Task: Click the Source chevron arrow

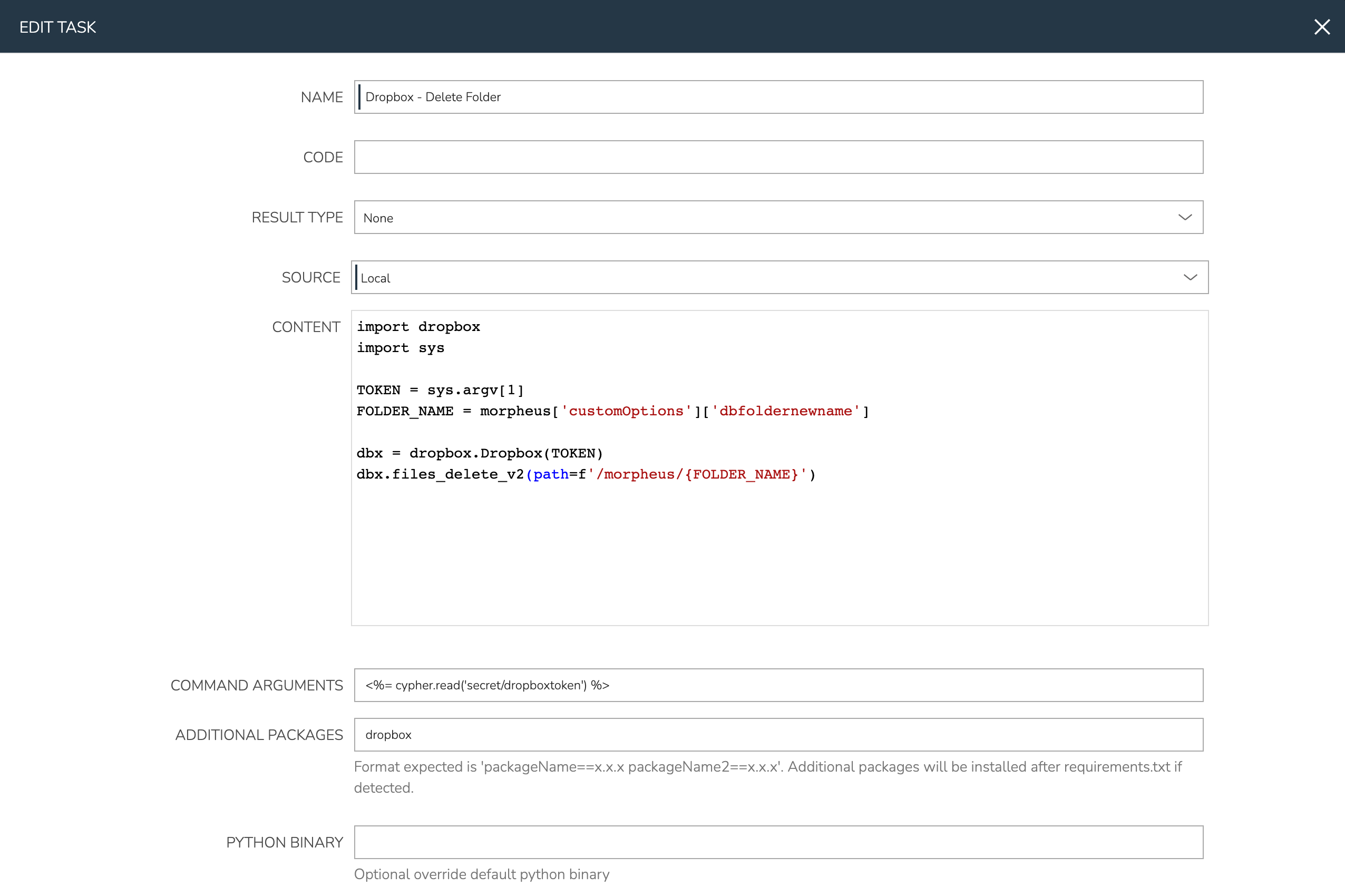Action: point(1190,278)
